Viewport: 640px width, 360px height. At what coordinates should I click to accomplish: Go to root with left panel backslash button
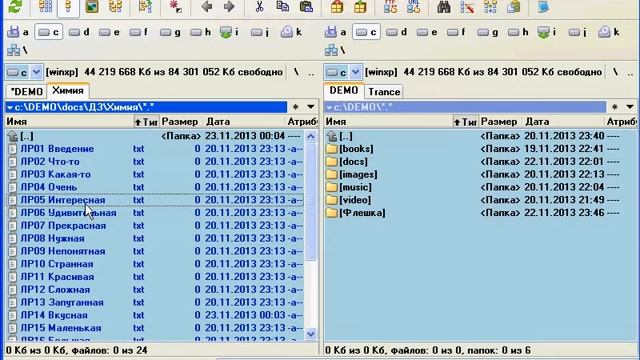pyautogui.click(x=296, y=72)
